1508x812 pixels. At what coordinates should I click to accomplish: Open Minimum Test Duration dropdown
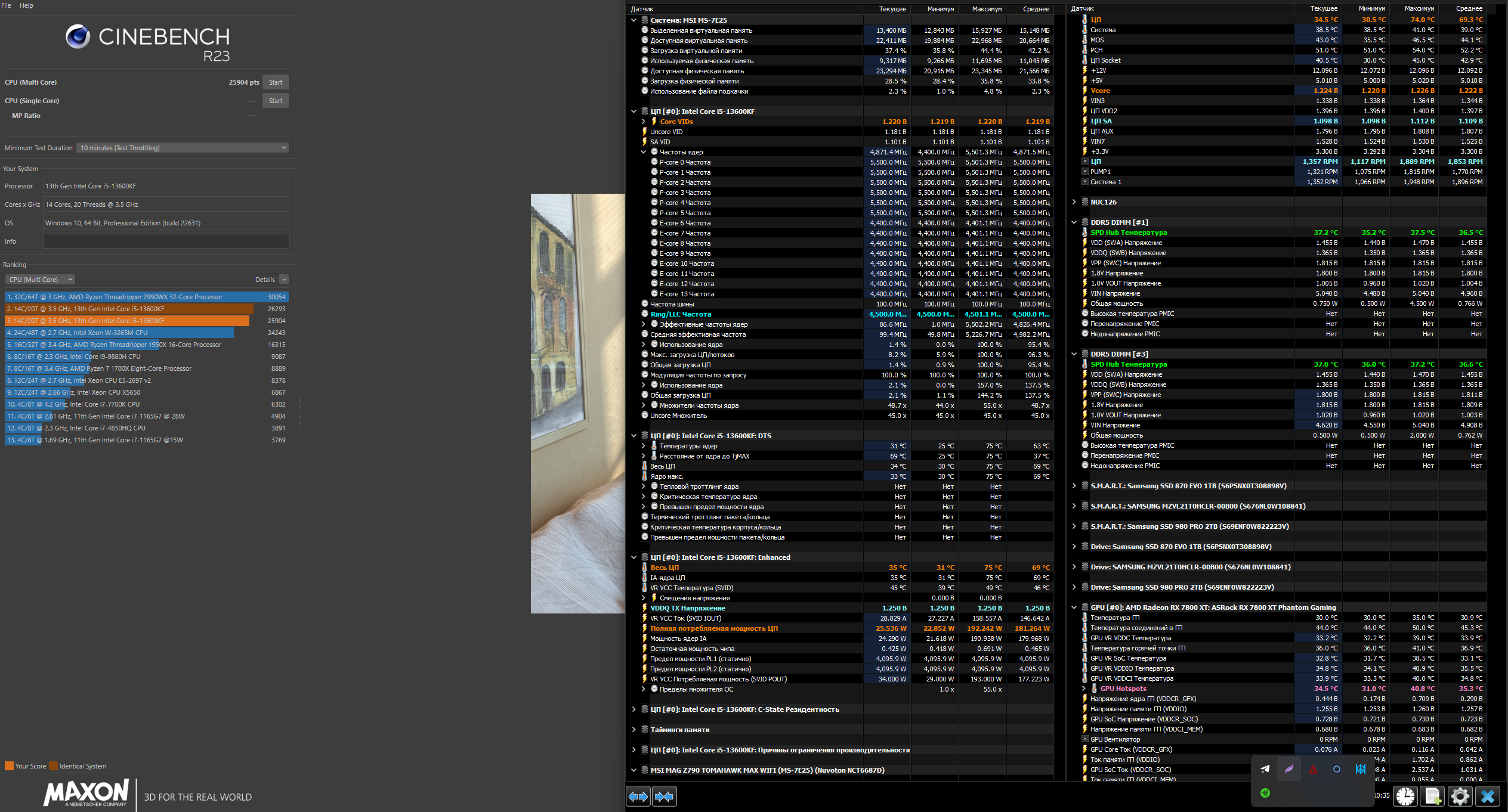[x=183, y=148]
